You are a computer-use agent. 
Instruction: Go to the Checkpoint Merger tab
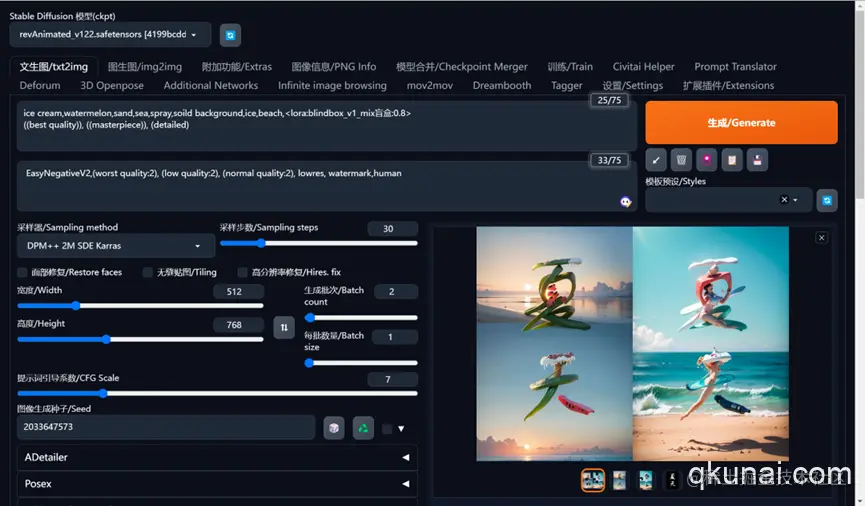pyautogui.click(x=462, y=67)
